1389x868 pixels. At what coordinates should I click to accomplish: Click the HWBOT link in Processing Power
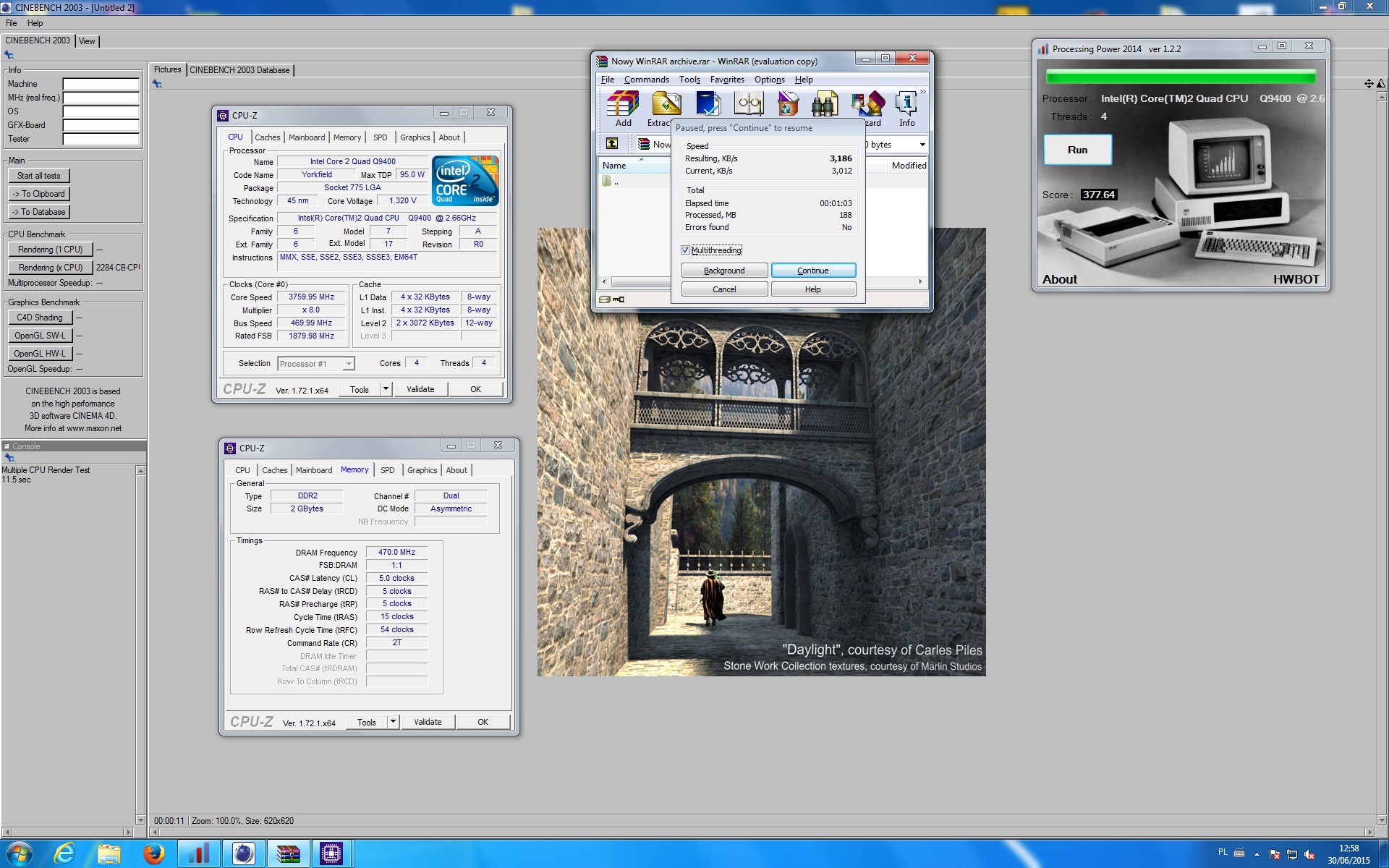click(x=1296, y=279)
